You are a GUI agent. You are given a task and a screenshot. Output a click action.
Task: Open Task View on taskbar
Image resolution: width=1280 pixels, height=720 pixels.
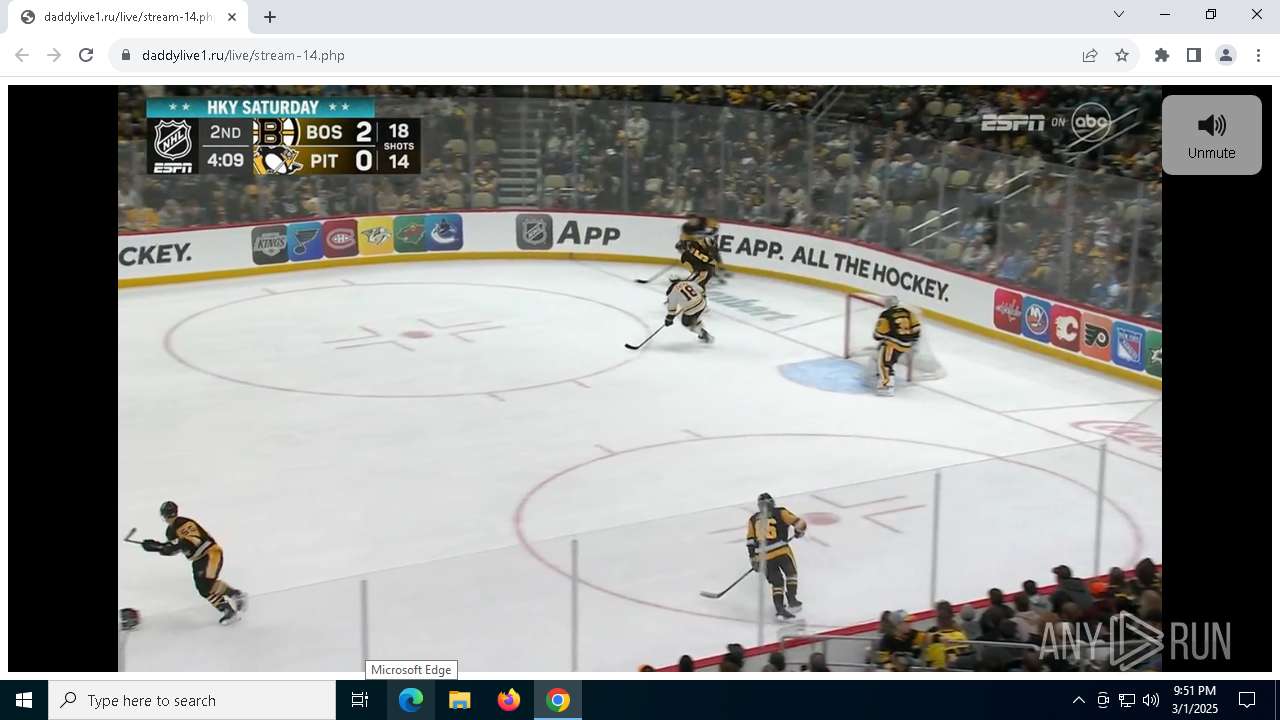click(360, 700)
